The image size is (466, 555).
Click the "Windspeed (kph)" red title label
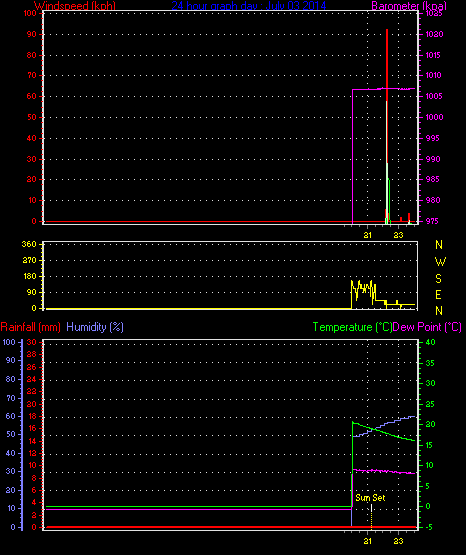click(x=75, y=5)
